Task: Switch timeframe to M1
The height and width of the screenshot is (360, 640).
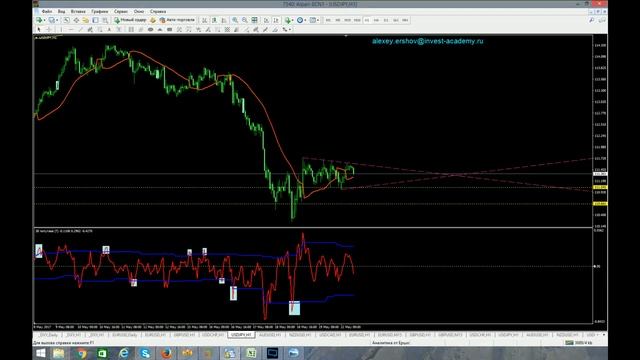Action: click(x=328, y=20)
